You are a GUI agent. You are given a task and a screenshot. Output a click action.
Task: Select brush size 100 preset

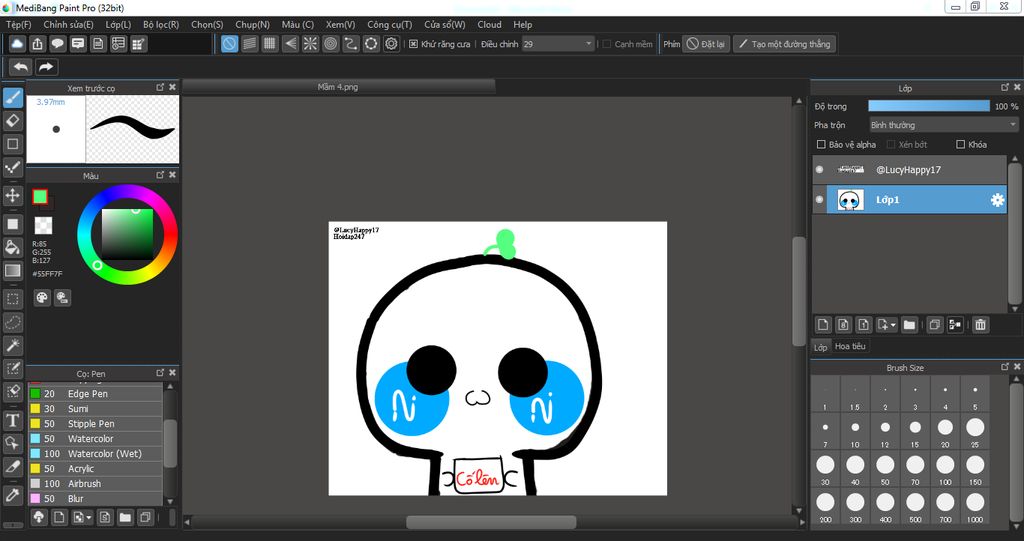click(945, 468)
